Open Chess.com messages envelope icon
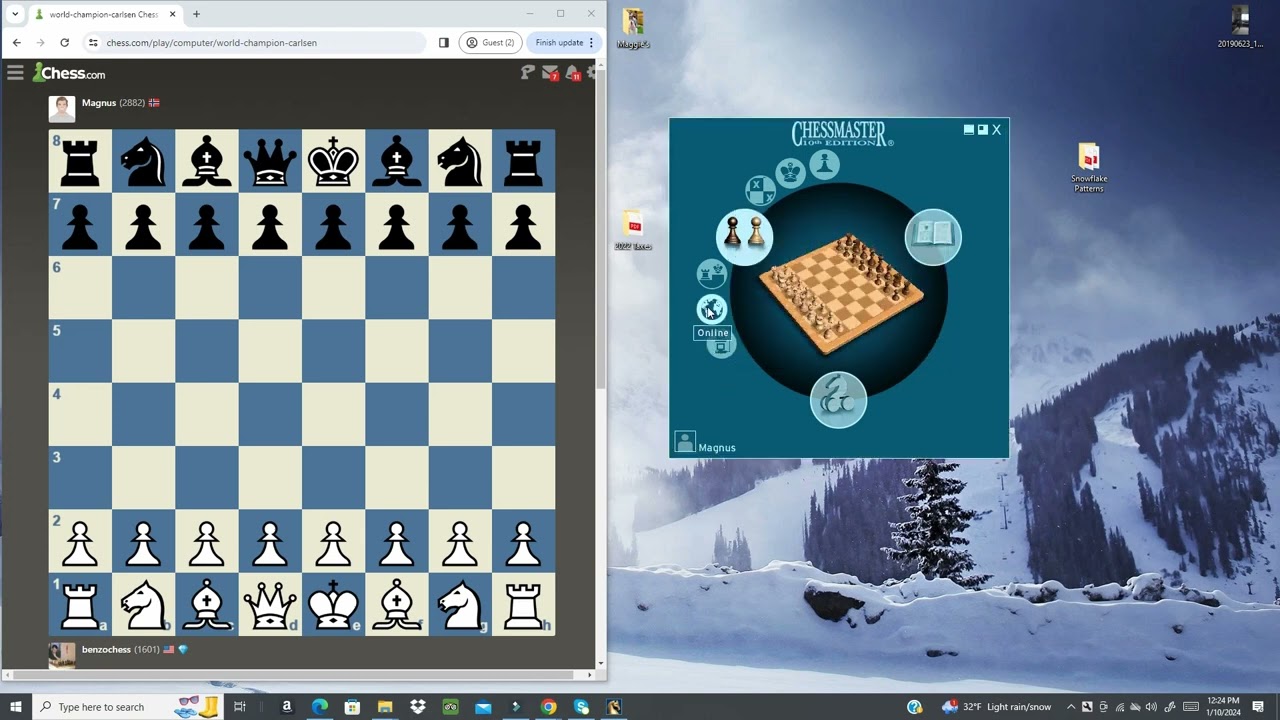 (550, 72)
